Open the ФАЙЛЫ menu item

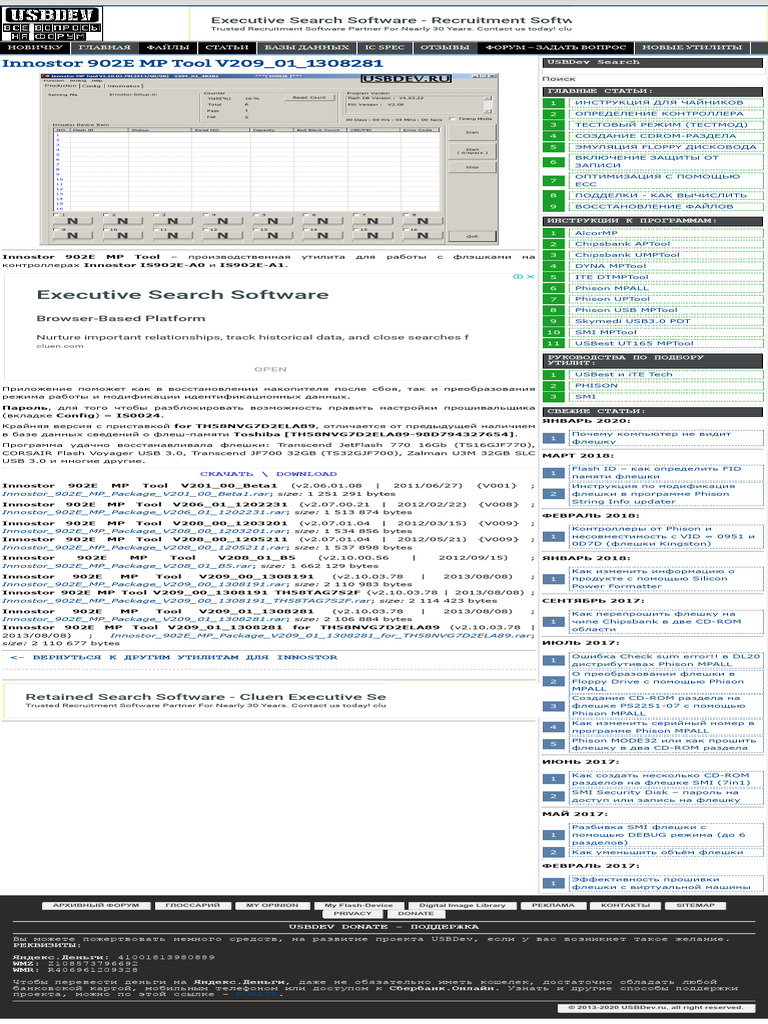(x=168, y=48)
